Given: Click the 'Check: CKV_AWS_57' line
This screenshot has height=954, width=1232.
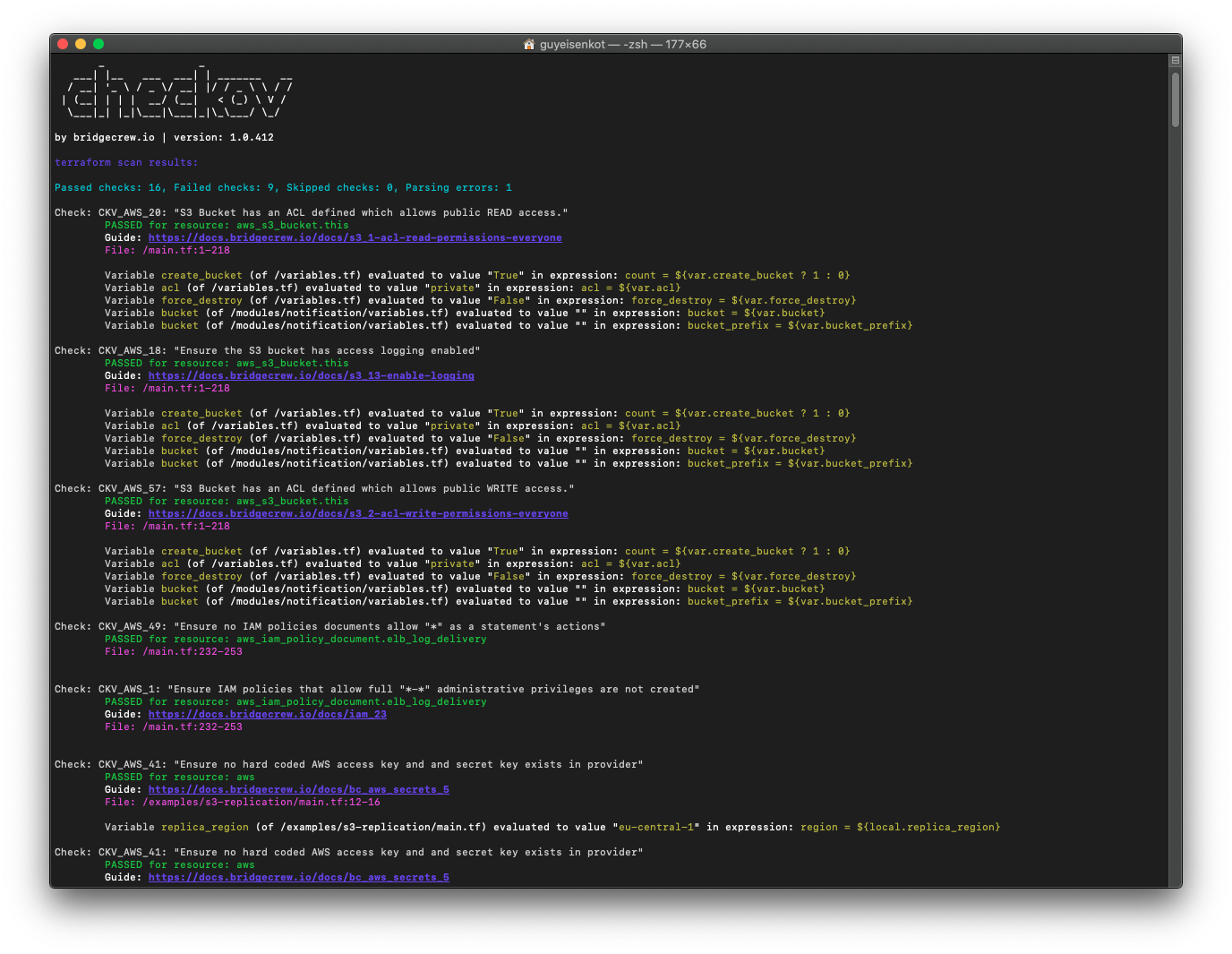Looking at the screenshot, I should pyautogui.click(x=314, y=488).
